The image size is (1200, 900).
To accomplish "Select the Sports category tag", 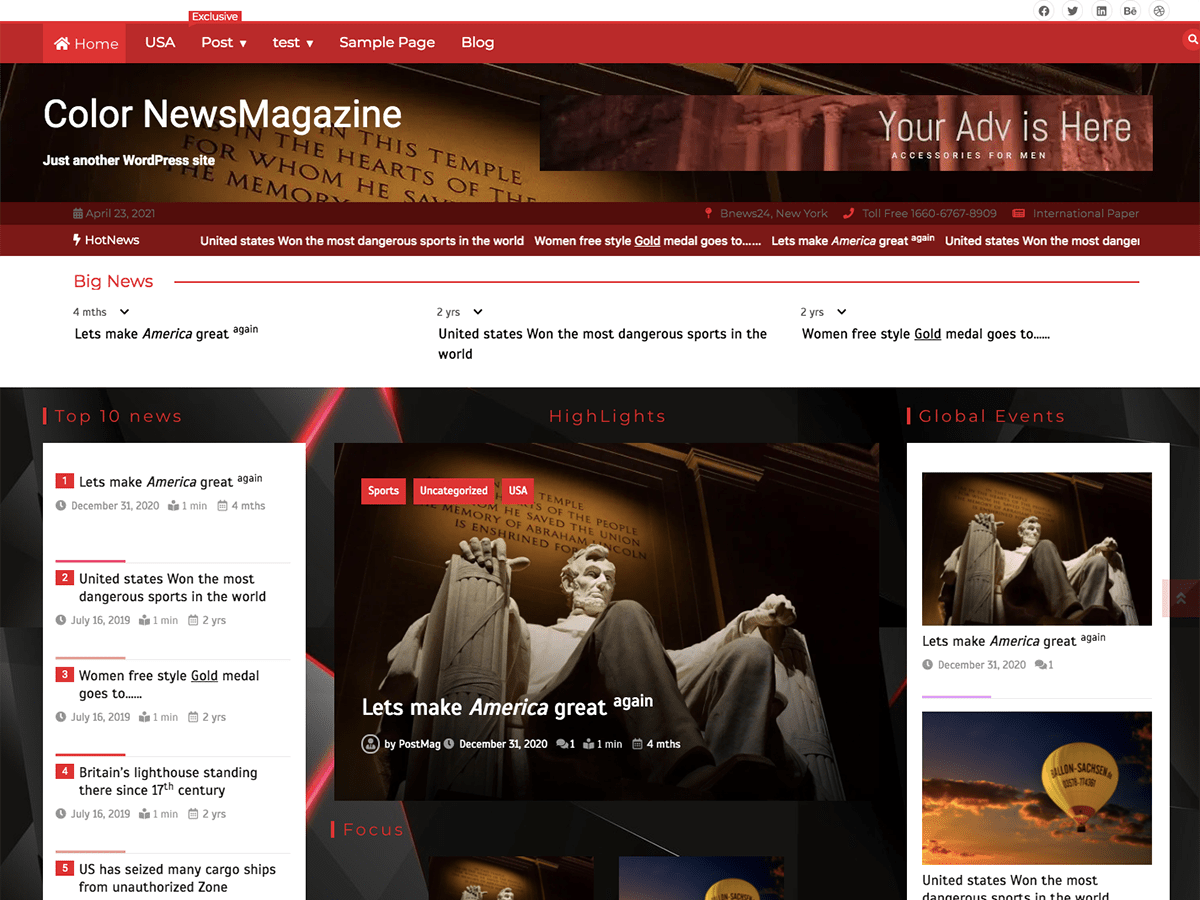I will click(383, 491).
